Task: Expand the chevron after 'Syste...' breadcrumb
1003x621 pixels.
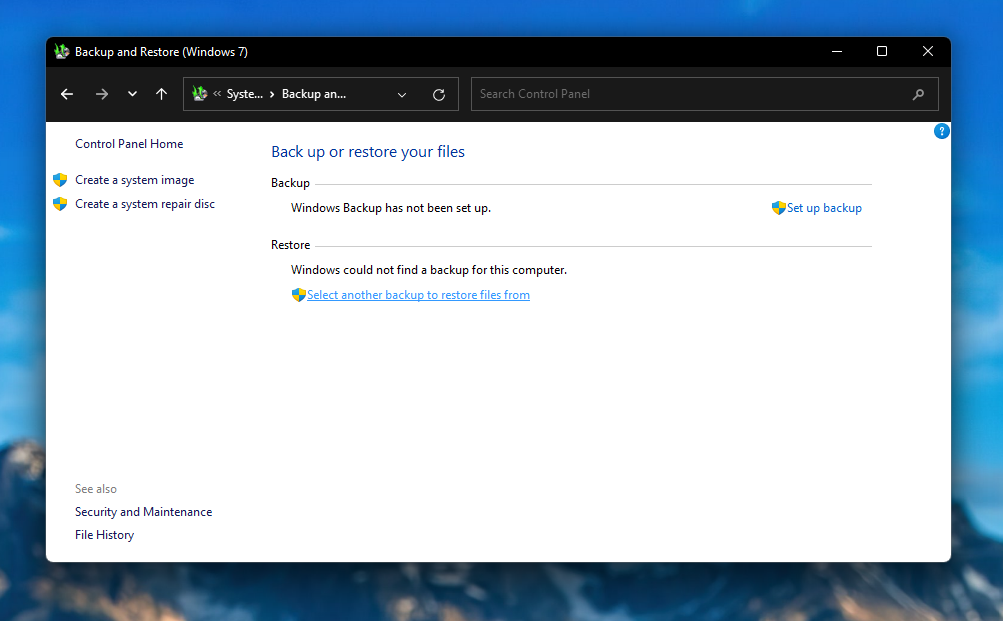Action: (272, 94)
